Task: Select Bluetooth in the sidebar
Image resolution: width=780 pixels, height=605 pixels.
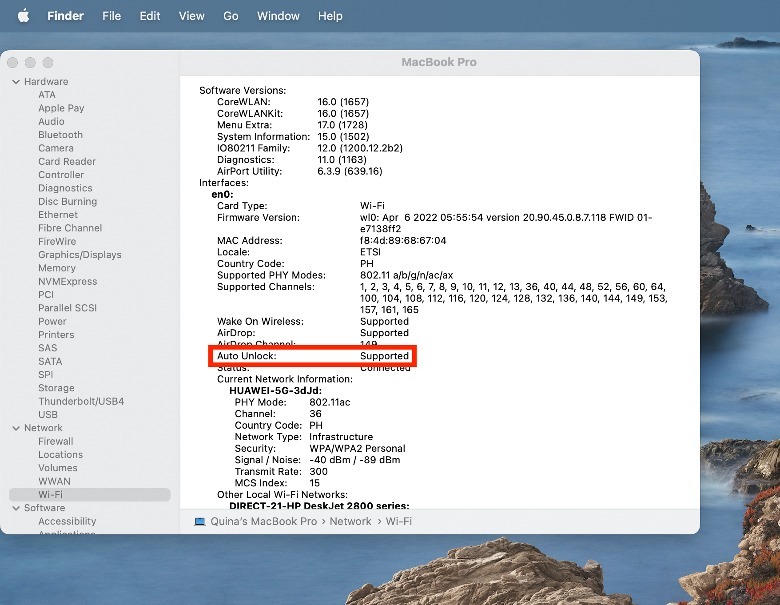Action: (60, 135)
